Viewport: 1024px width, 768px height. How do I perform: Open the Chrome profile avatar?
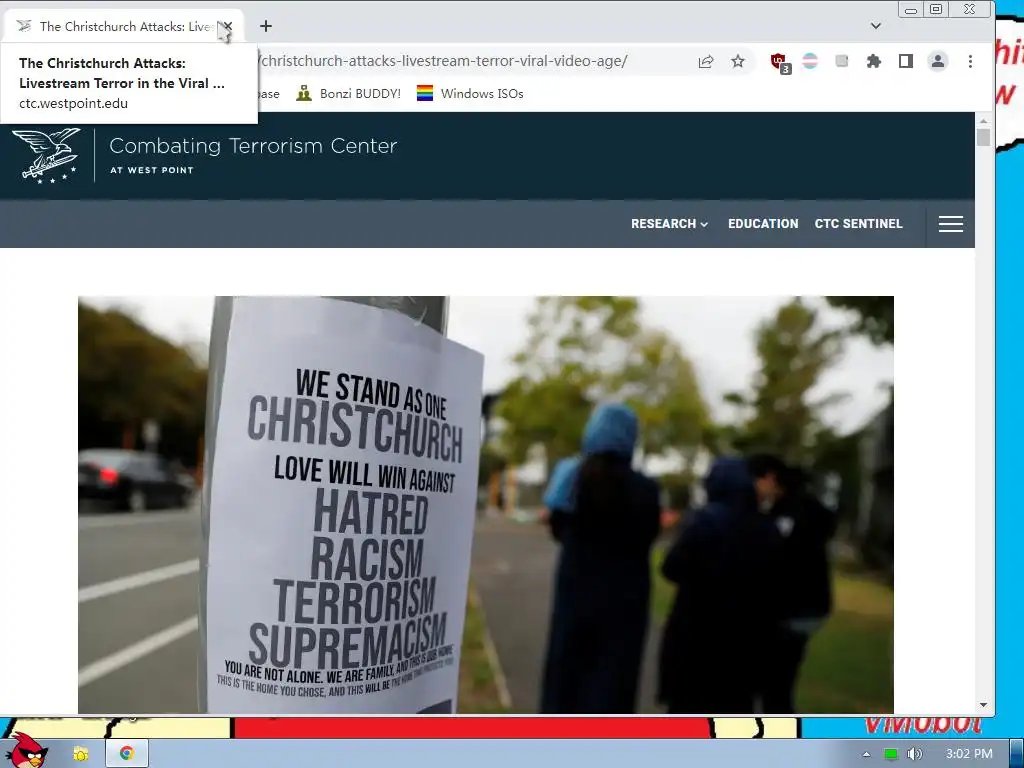click(x=938, y=61)
